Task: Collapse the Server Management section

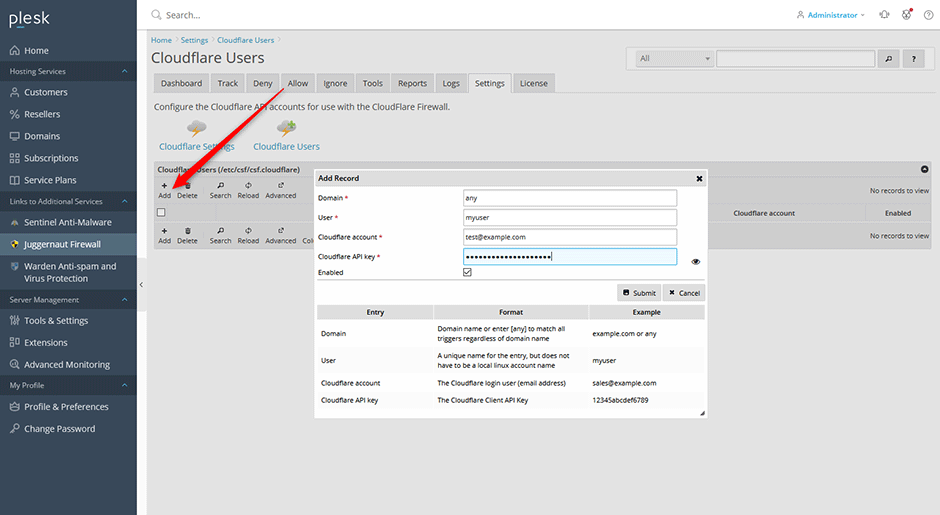Action: point(125,300)
